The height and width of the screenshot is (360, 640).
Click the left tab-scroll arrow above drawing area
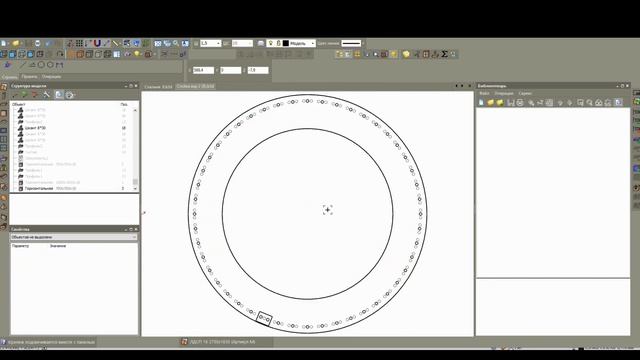click(x=456, y=86)
